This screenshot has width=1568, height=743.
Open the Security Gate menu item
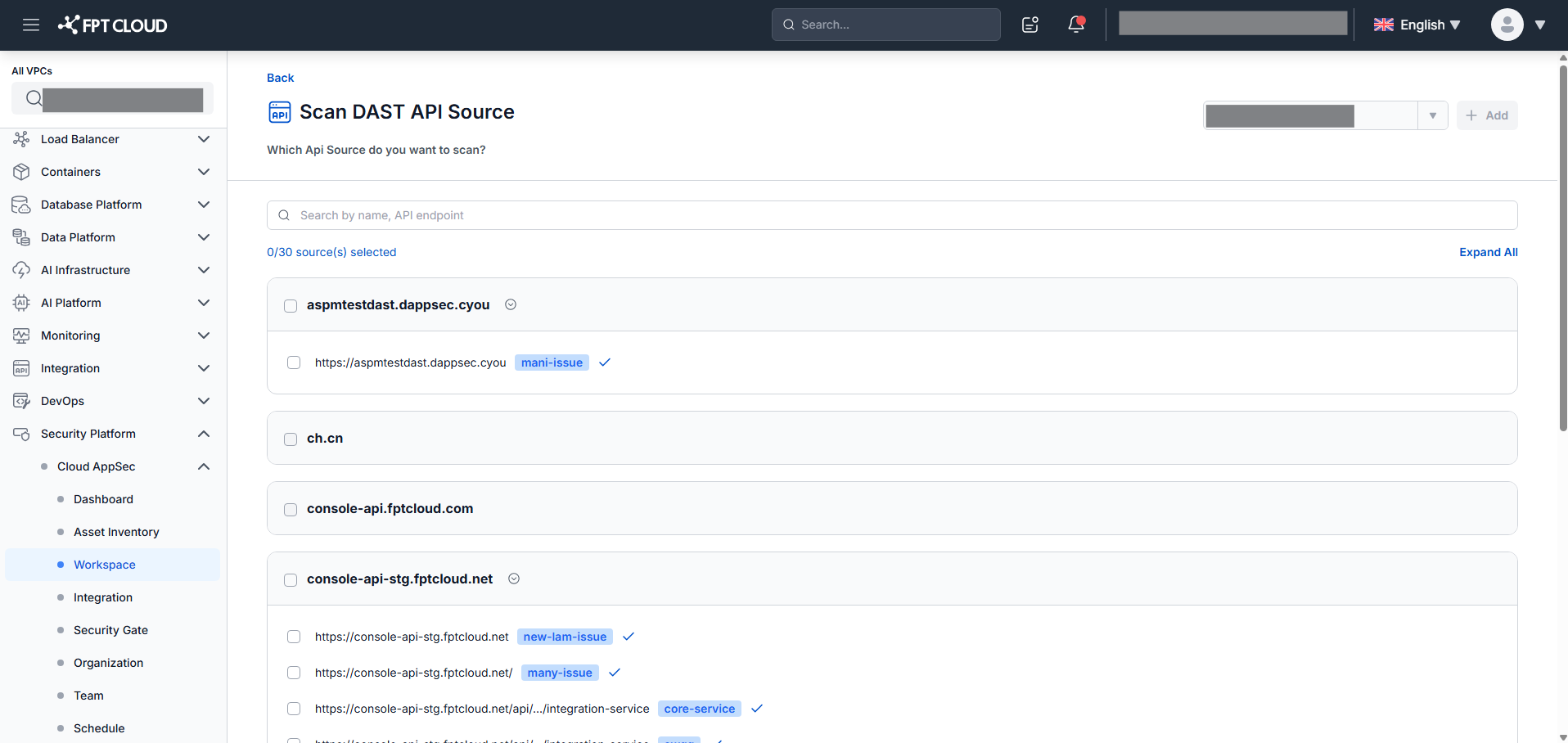click(x=110, y=630)
